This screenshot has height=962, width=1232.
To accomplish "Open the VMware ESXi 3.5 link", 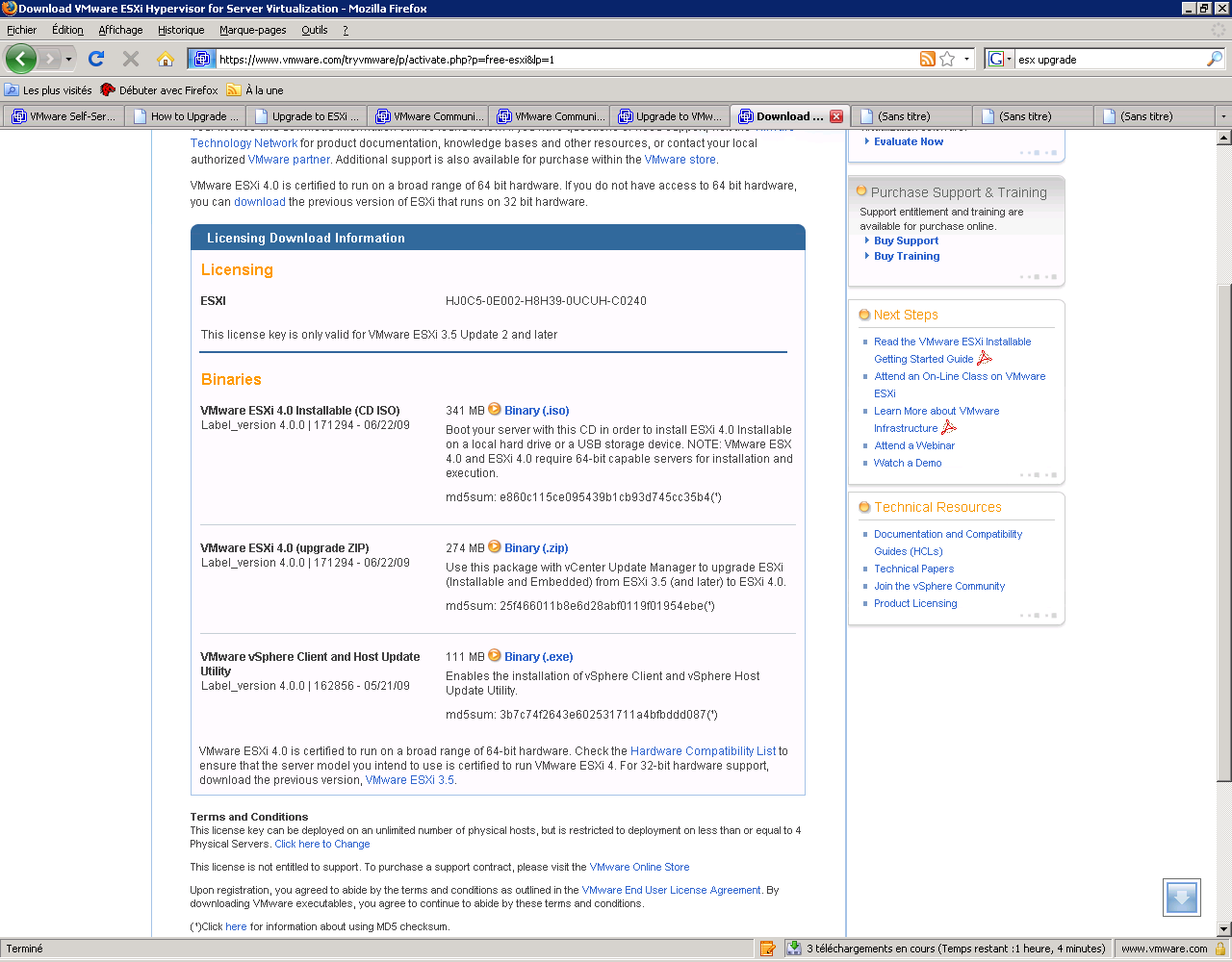I will pos(409,780).
